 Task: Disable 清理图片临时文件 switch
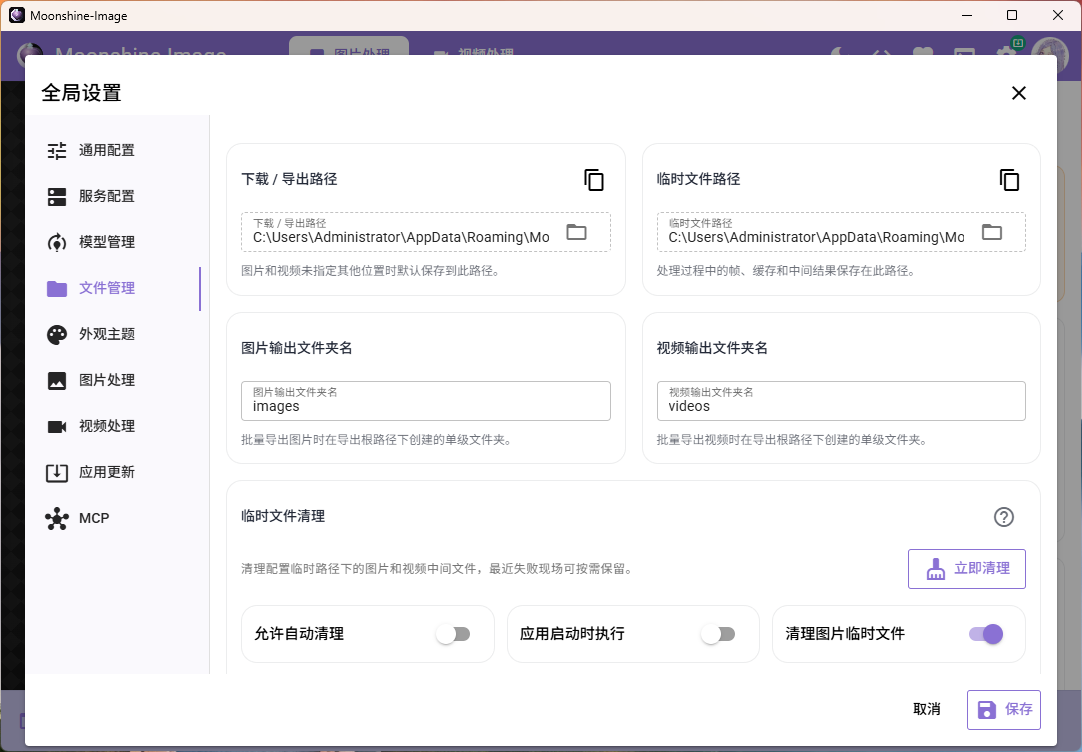pyautogui.click(x=985, y=634)
